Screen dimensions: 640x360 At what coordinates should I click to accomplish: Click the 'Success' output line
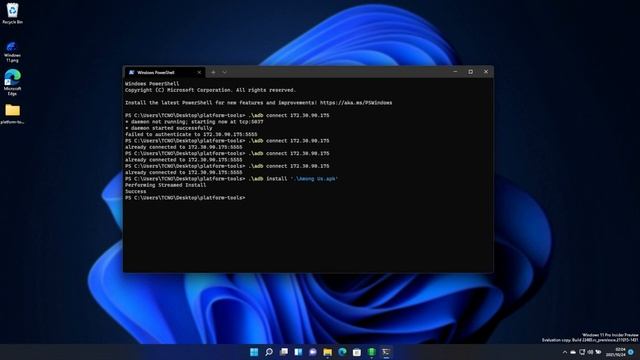(x=136, y=191)
